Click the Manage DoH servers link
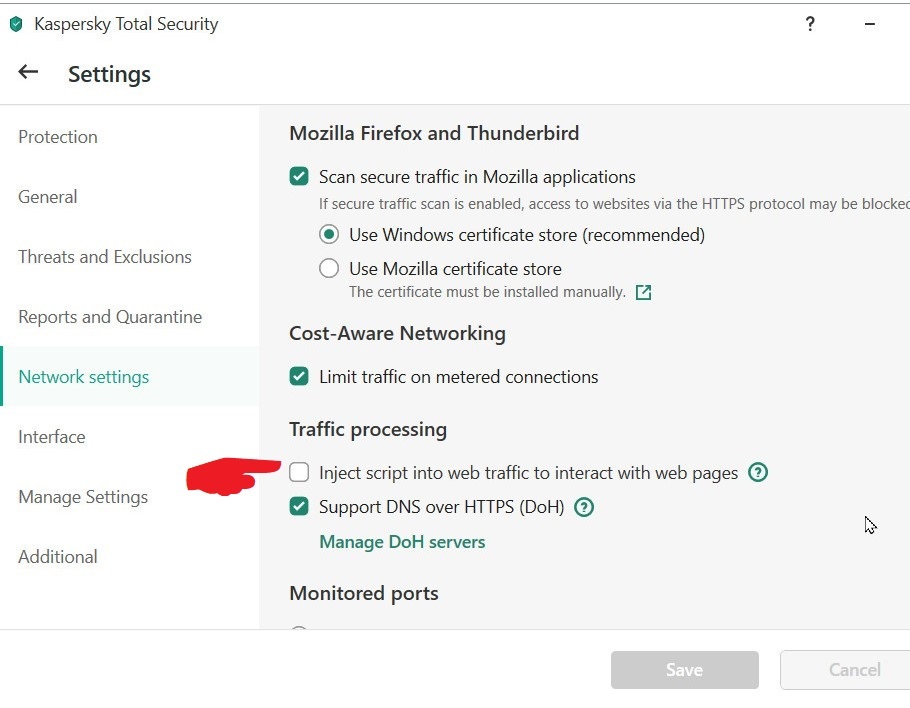This screenshot has height=708, width=910. [x=402, y=542]
